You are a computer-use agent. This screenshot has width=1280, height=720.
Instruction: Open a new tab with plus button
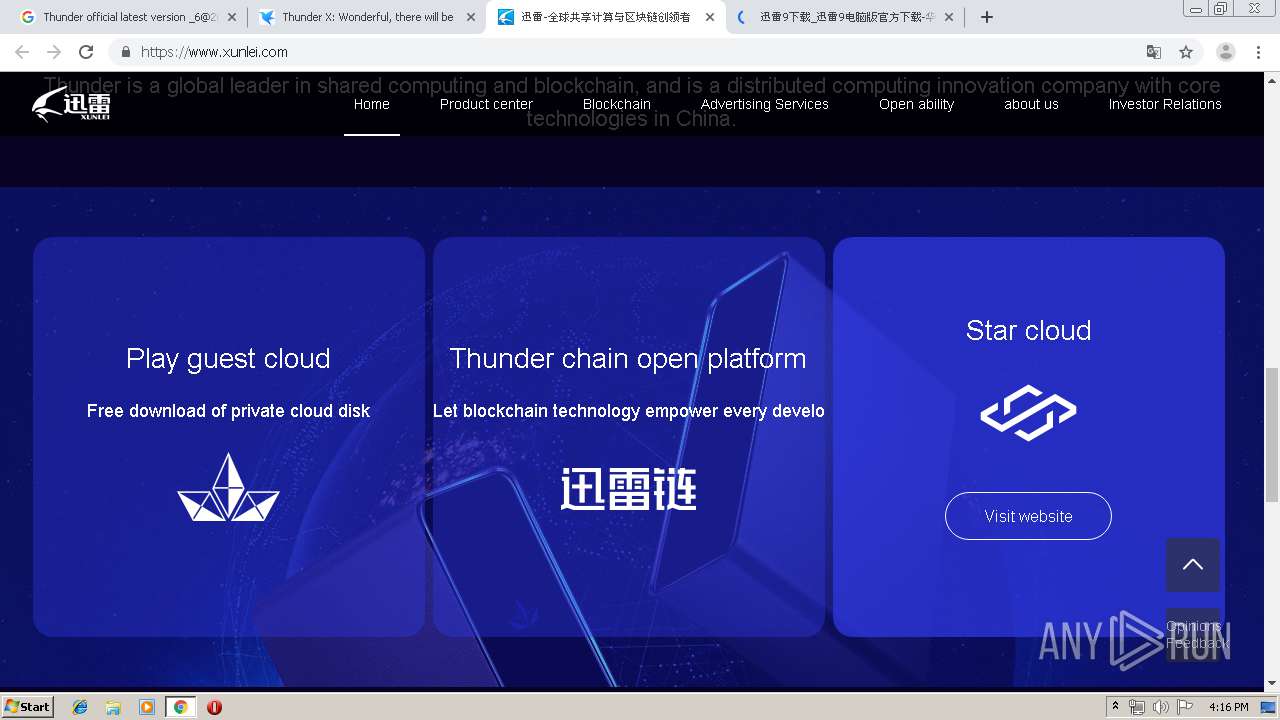coord(987,17)
